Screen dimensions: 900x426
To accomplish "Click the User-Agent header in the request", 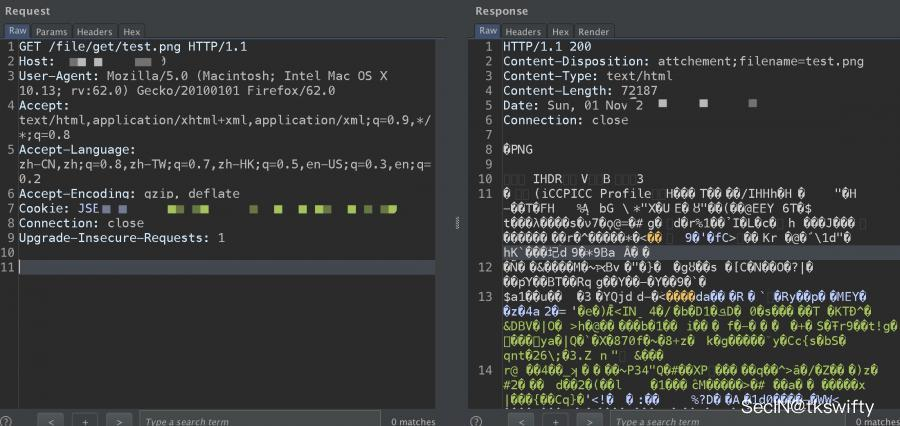I will (204, 83).
